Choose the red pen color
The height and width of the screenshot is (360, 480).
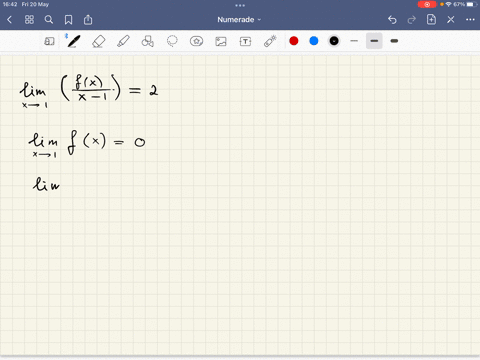[294, 41]
